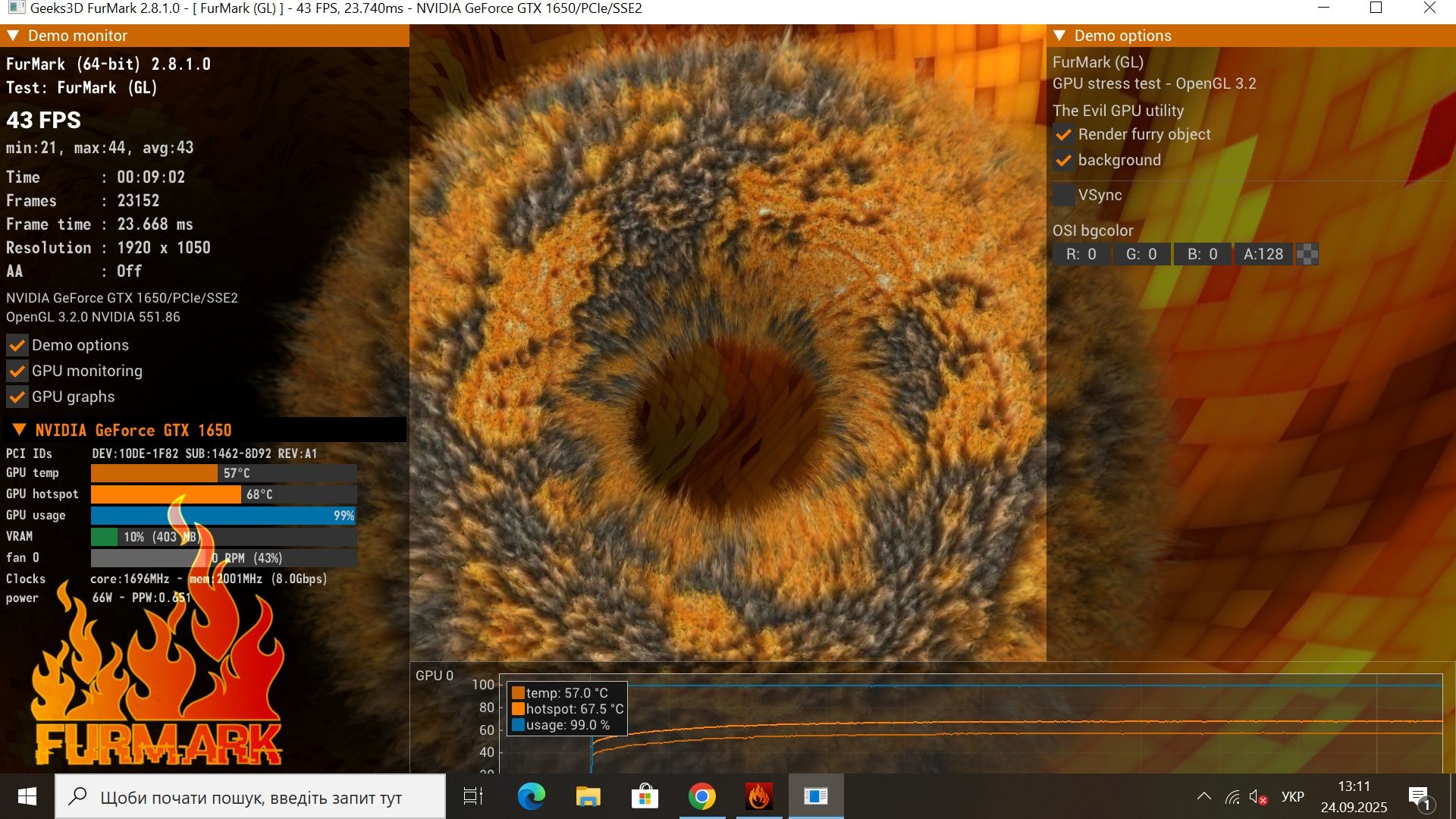The height and width of the screenshot is (819, 1456).
Task: Switch to Google Chrome on taskbar
Action: point(701,796)
